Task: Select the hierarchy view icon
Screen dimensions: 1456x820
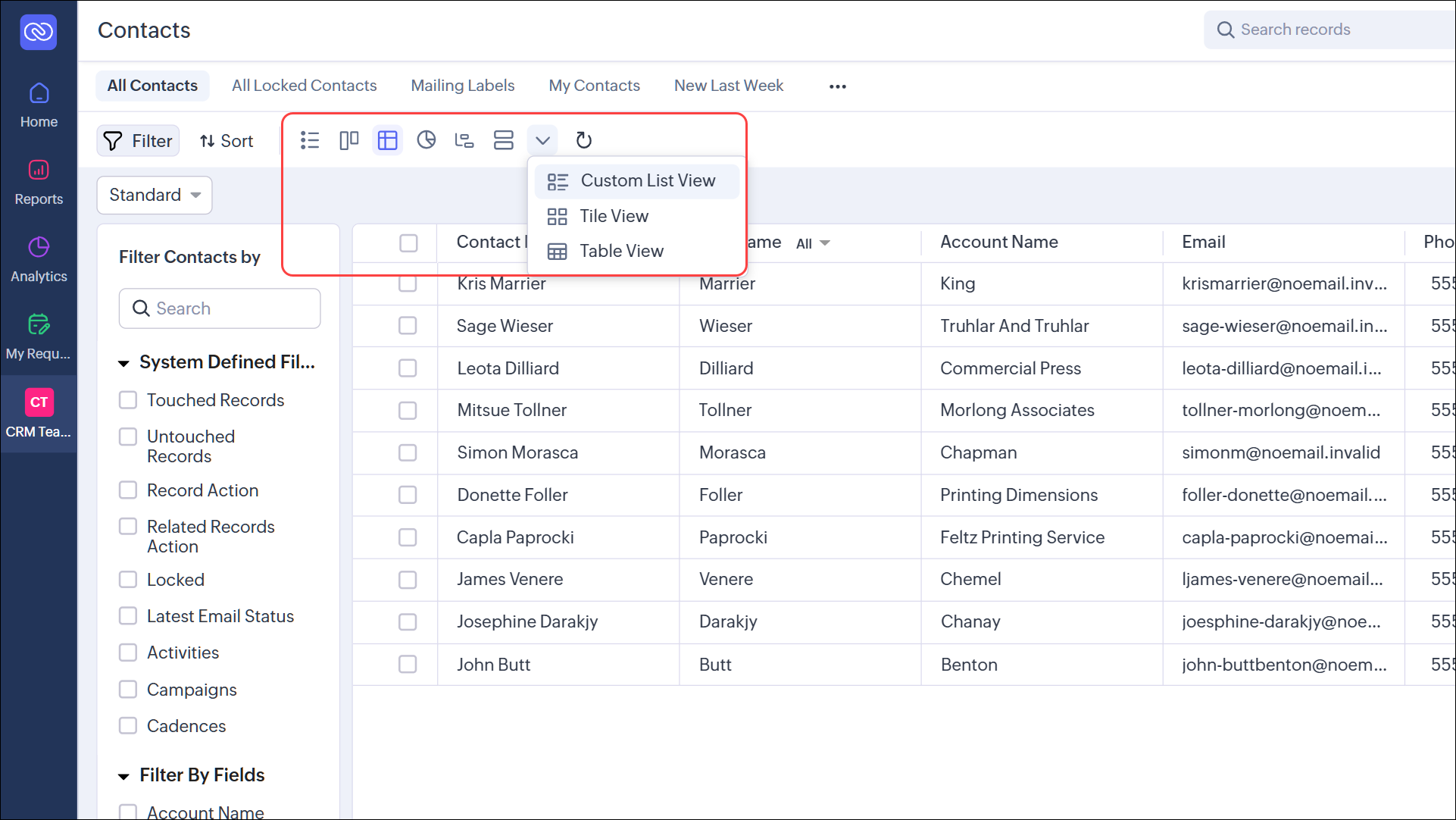Action: pyautogui.click(x=464, y=140)
